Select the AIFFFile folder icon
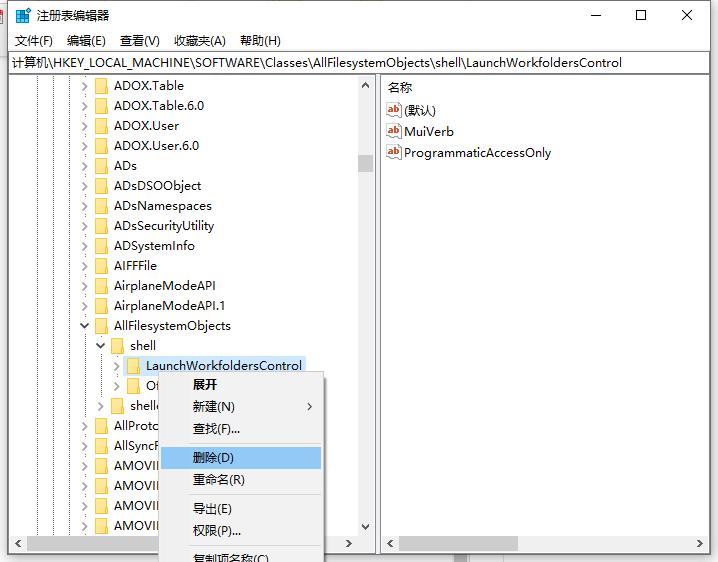This screenshot has width=718, height=562. pos(102,266)
